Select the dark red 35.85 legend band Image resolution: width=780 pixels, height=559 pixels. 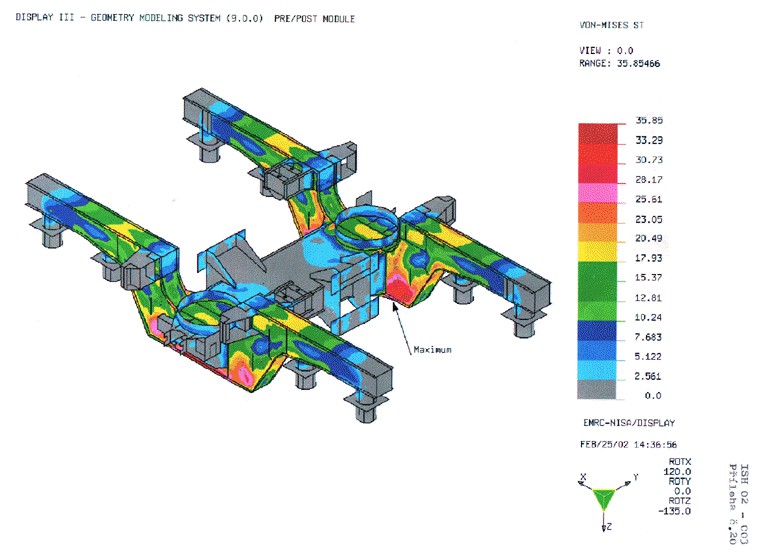[x=597, y=134]
